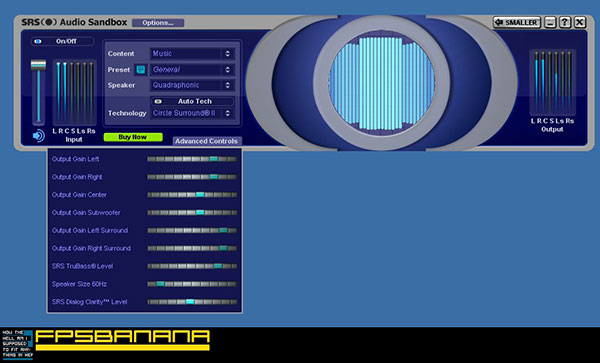
Task: Open the Content dropdown showing Music
Action: pos(192,54)
